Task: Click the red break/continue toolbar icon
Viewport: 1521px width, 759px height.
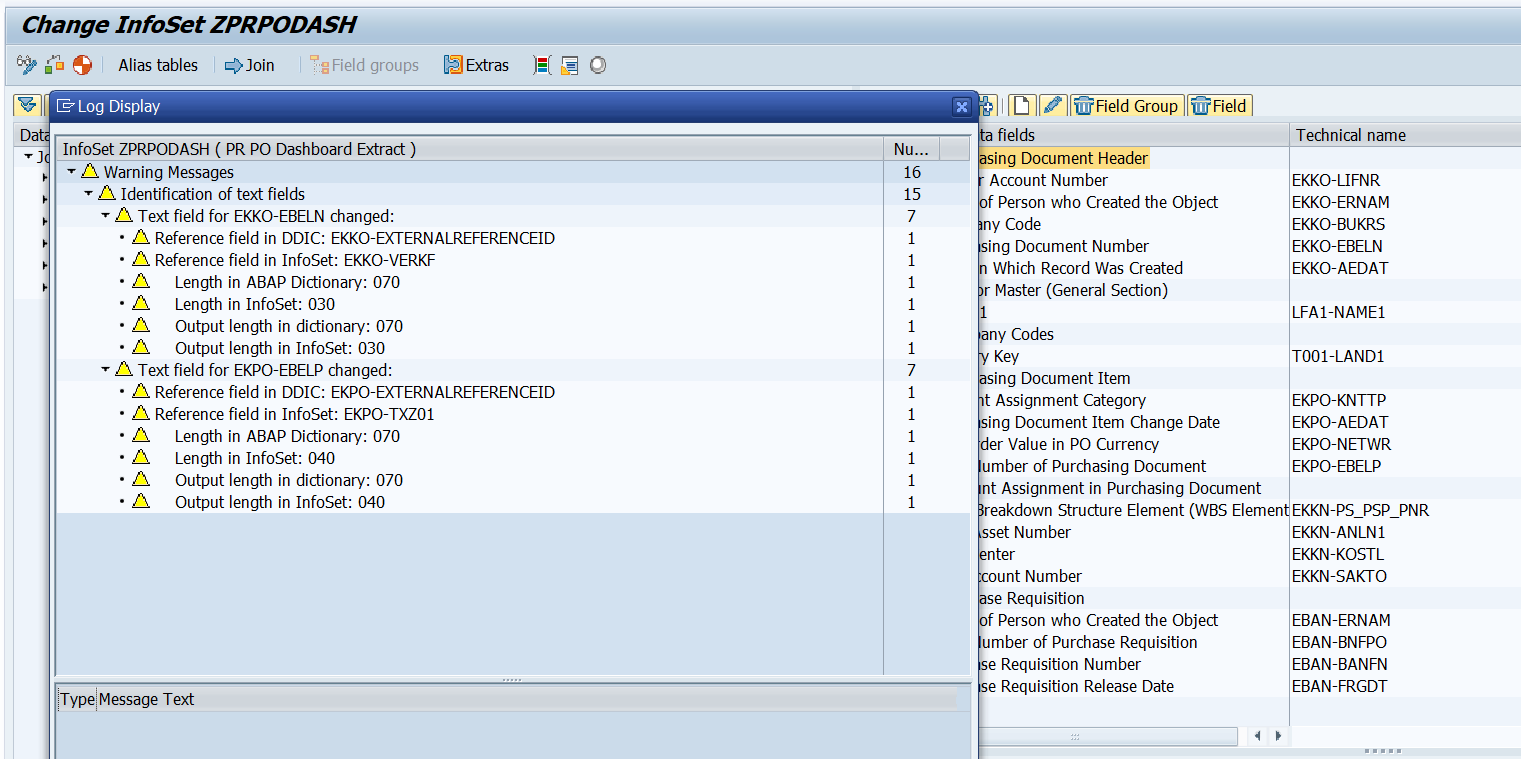Action: (84, 64)
